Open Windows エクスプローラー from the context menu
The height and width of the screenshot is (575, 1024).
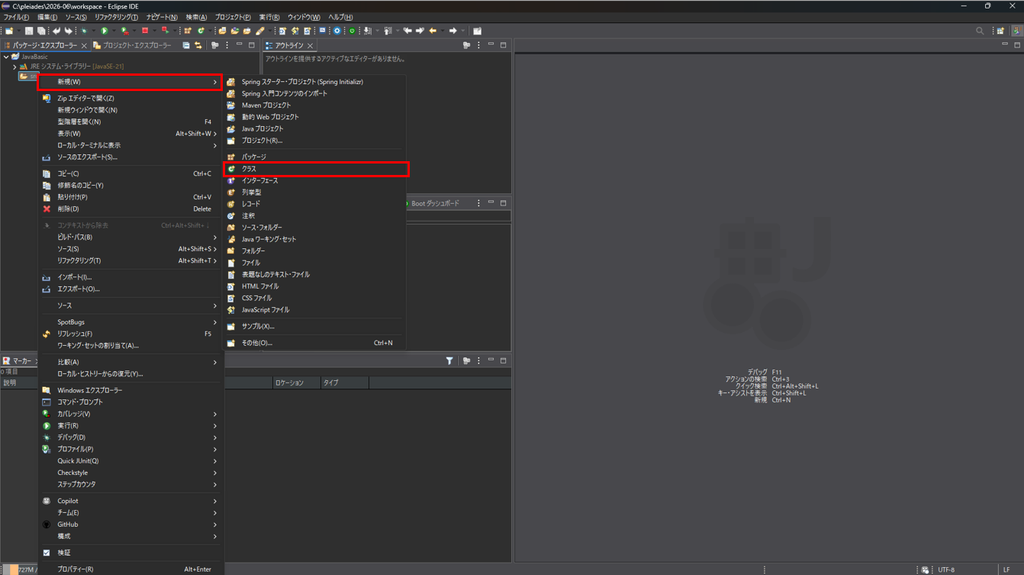[x=130, y=390]
